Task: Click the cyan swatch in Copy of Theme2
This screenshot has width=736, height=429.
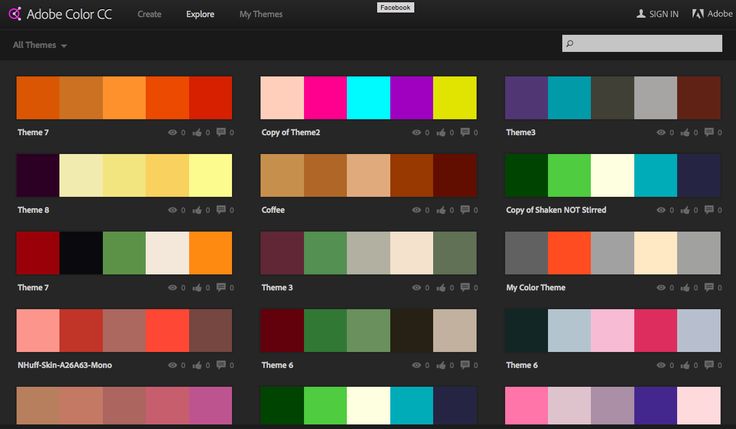Action: pos(368,98)
